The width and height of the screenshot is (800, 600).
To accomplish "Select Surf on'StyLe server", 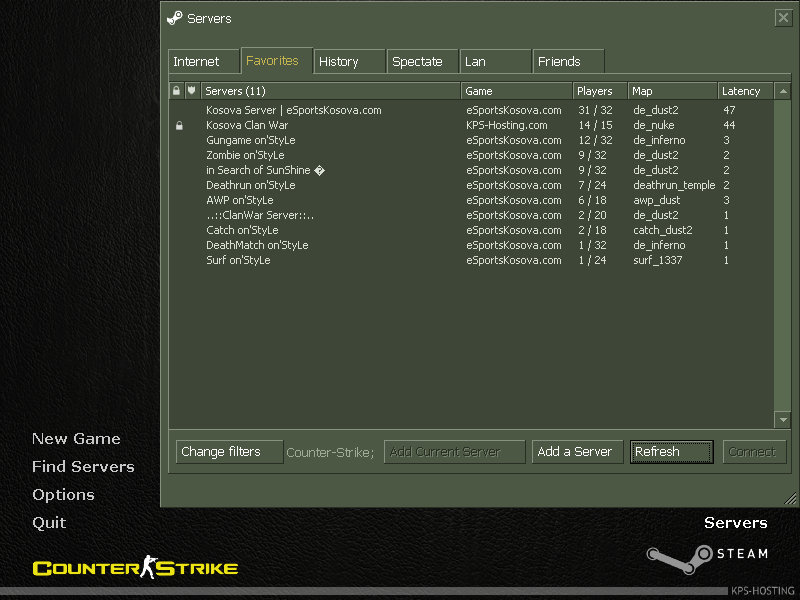I will (x=471, y=260).
